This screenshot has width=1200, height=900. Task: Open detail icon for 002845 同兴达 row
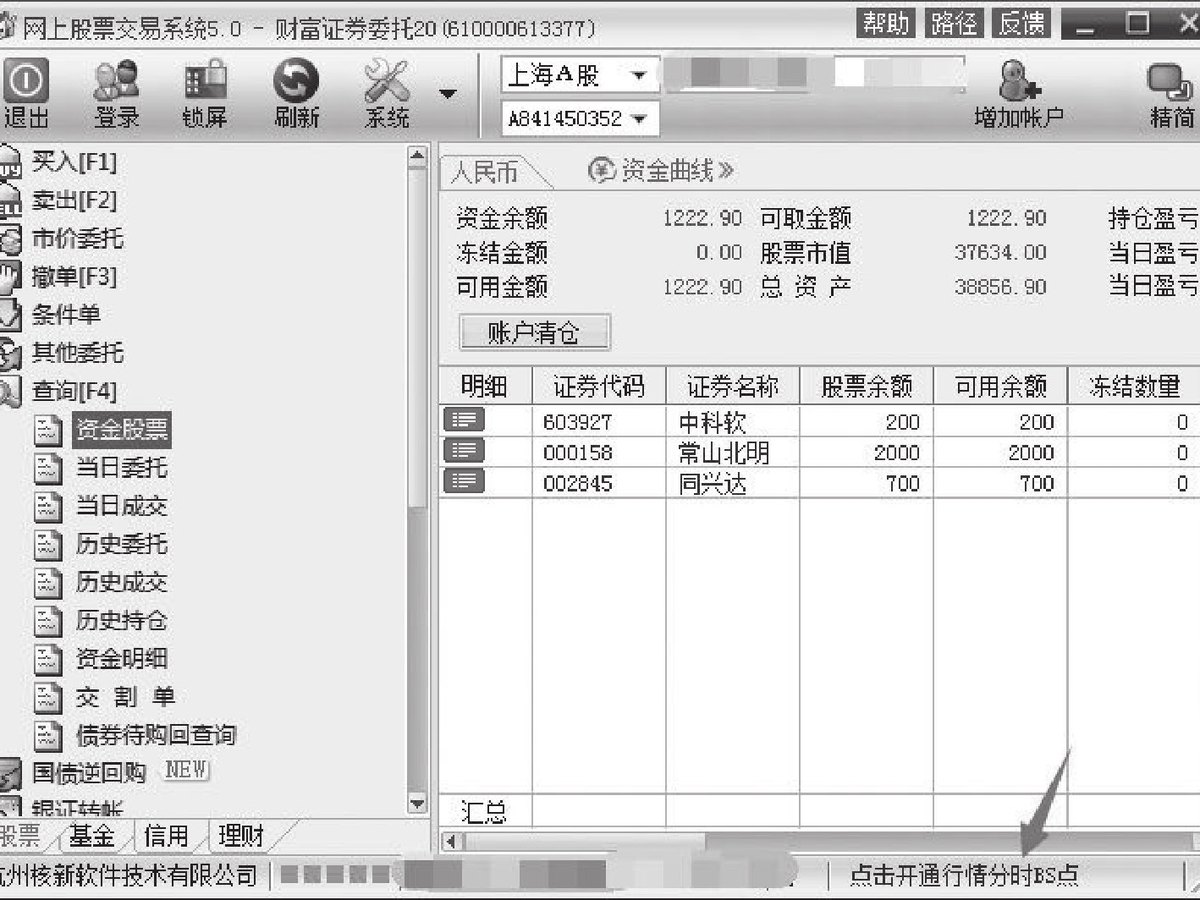(x=463, y=482)
